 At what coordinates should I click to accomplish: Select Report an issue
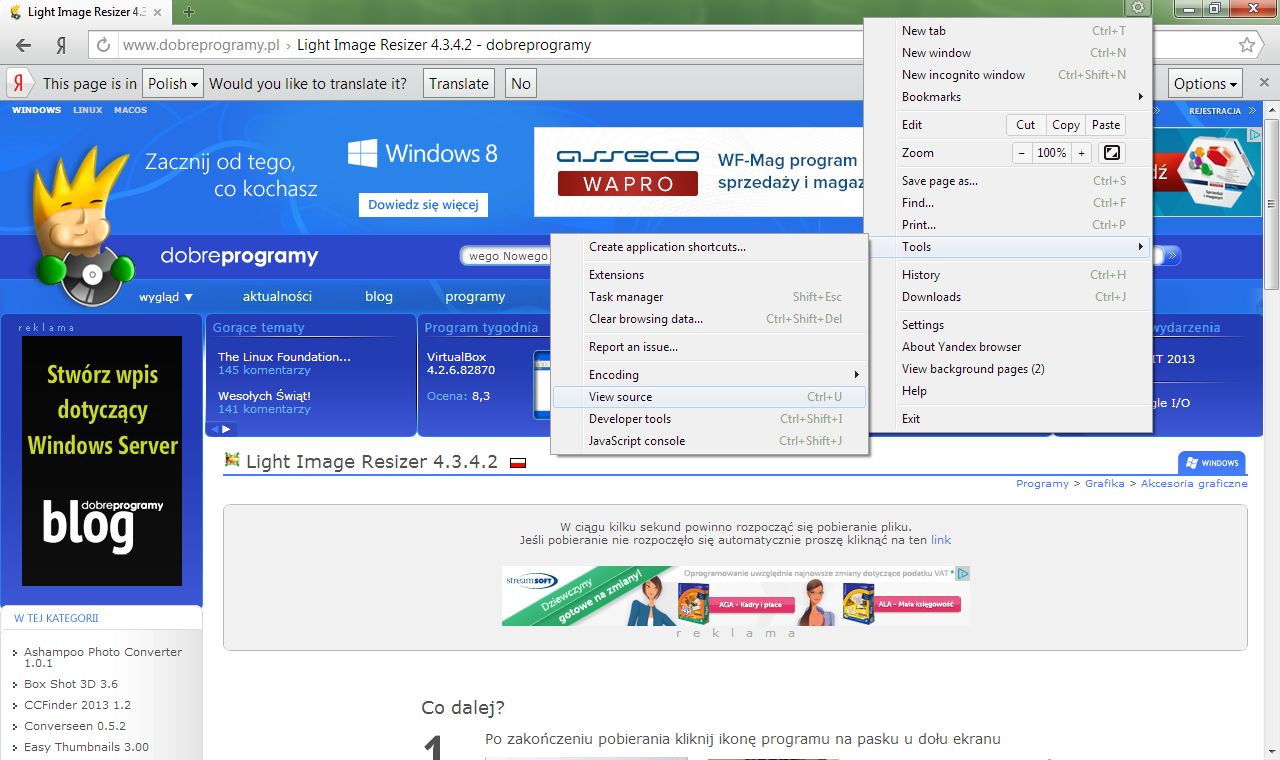tap(709, 347)
